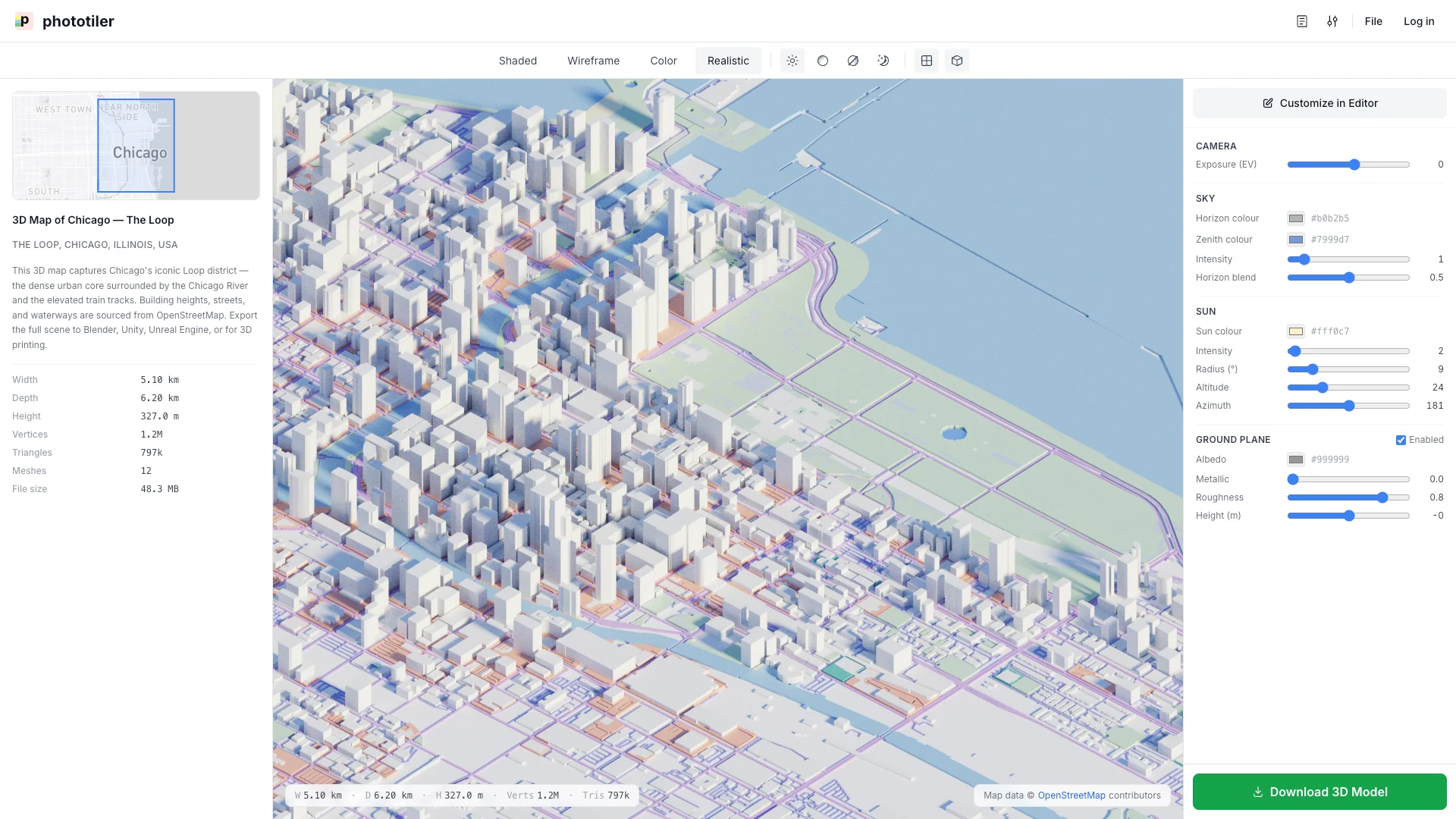Click the Meshes value '12'
This screenshot has width=1456, height=819.
coord(146,471)
